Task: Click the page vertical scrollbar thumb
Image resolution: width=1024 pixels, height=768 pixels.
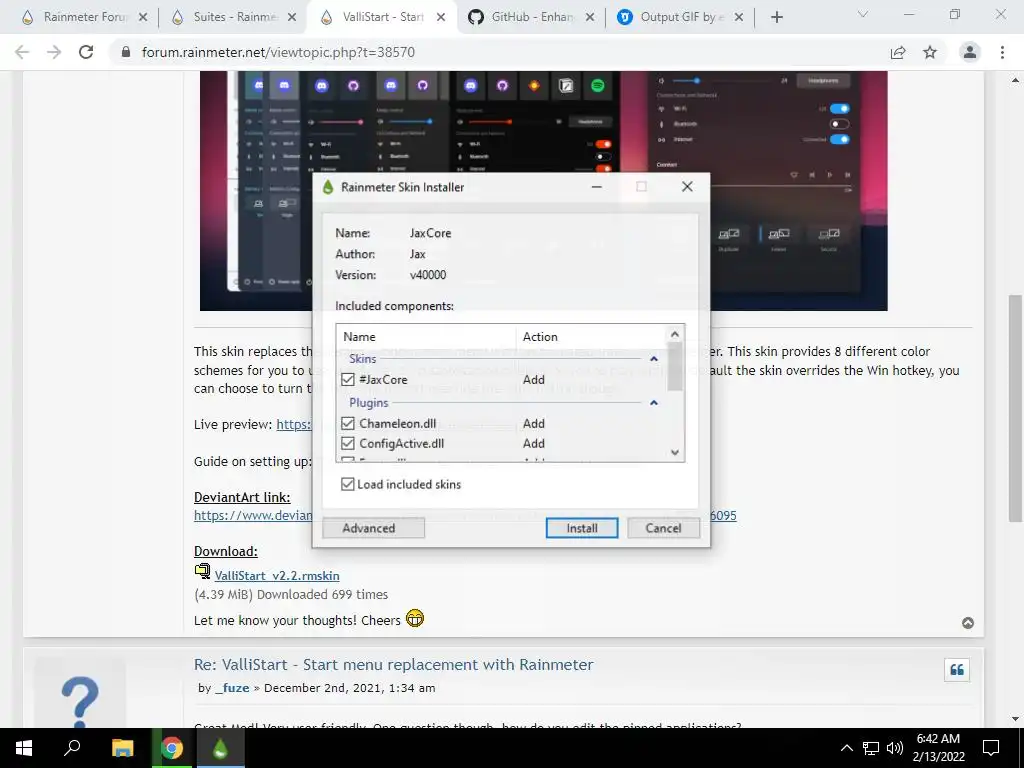Action: tap(1015, 408)
